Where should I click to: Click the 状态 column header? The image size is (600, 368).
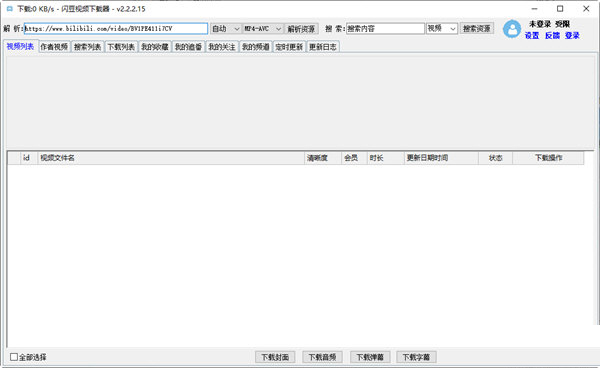tap(496, 158)
